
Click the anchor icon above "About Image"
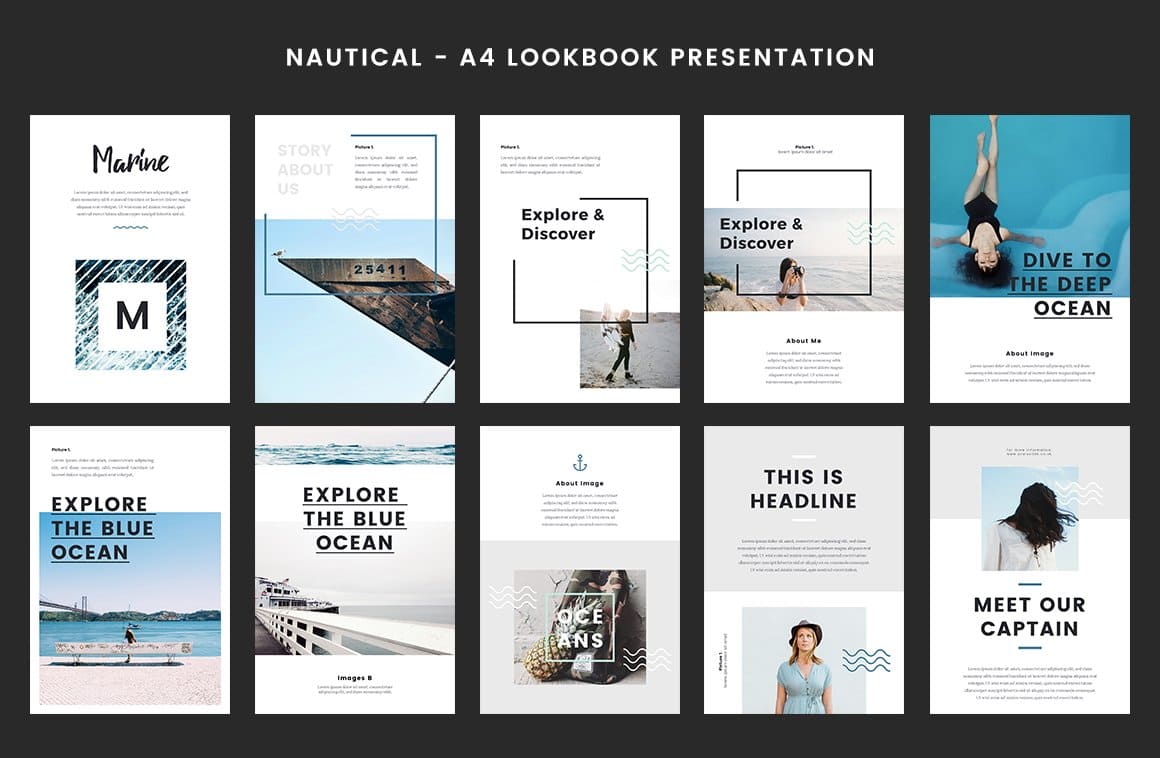(581, 462)
